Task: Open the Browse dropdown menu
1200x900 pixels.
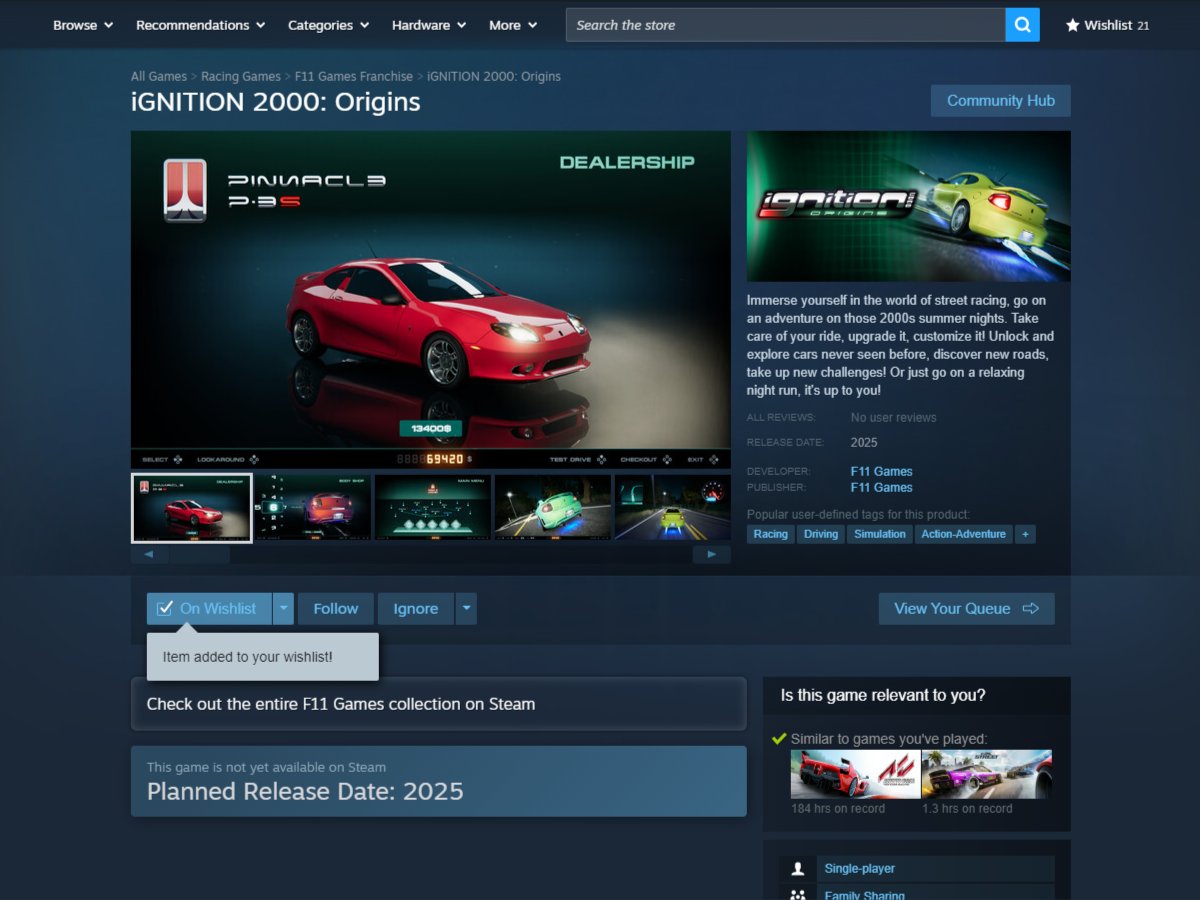Action: coord(83,25)
